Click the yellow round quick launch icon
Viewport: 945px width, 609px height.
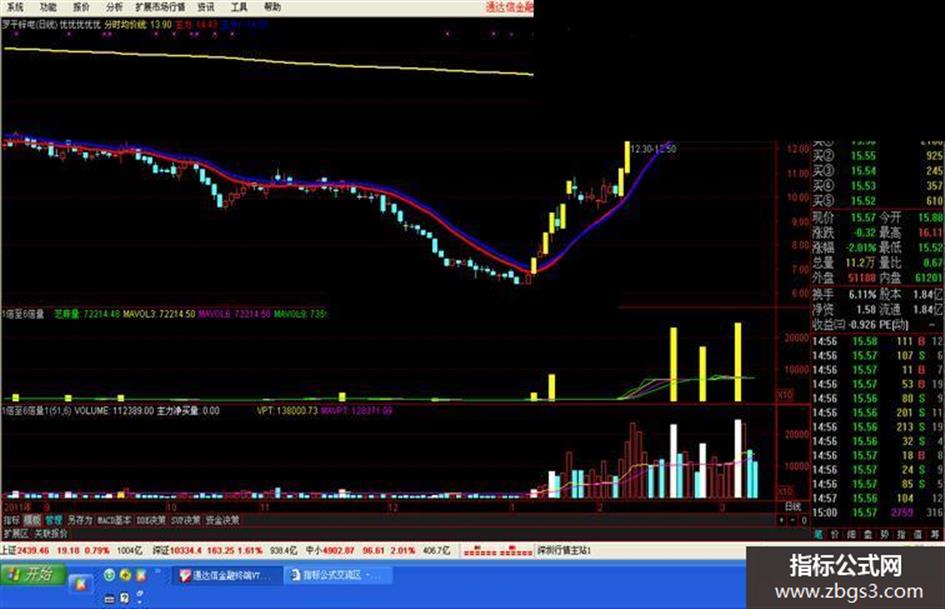point(125,575)
